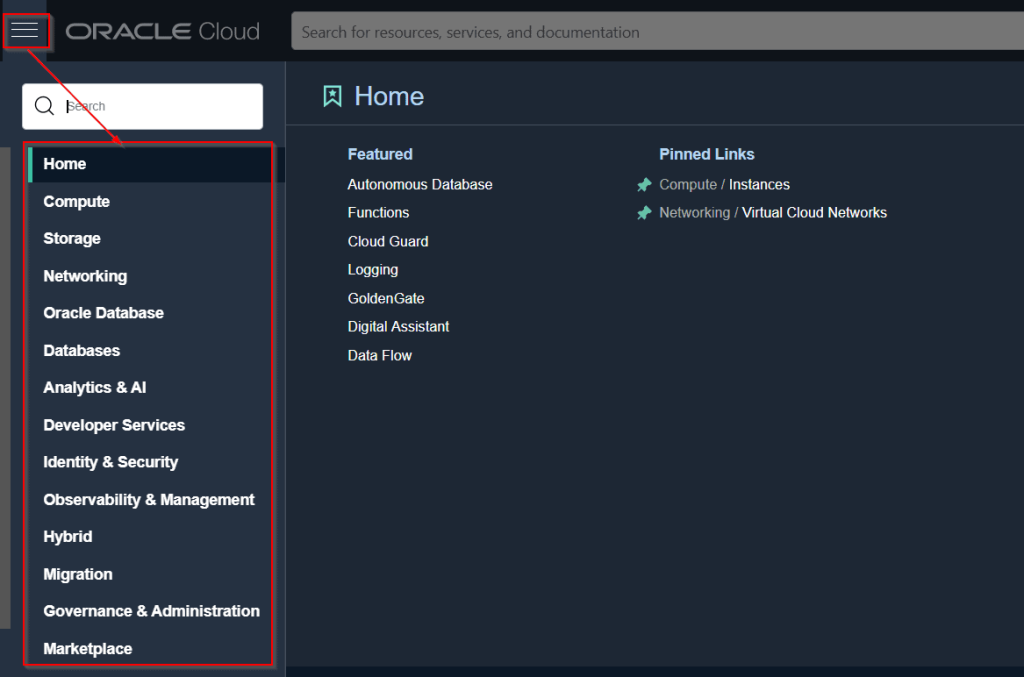The height and width of the screenshot is (677, 1024).
Task: Click the magnifying glass in sidebar search
Action: (x=44, y=105)
